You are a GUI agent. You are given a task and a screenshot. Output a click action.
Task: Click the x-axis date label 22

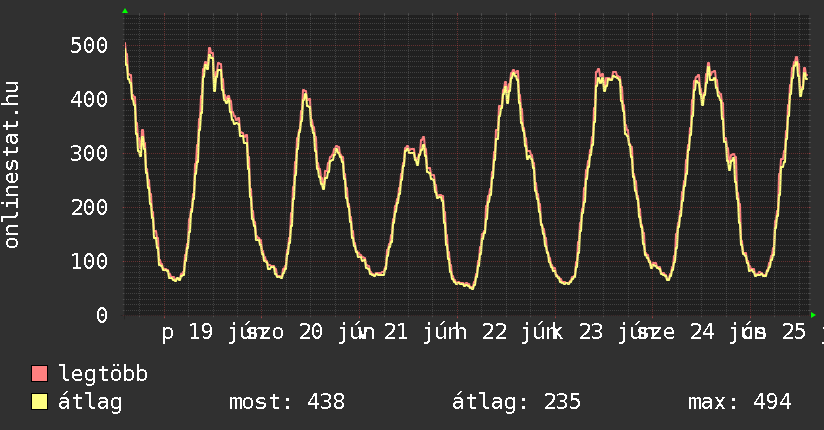495,332
